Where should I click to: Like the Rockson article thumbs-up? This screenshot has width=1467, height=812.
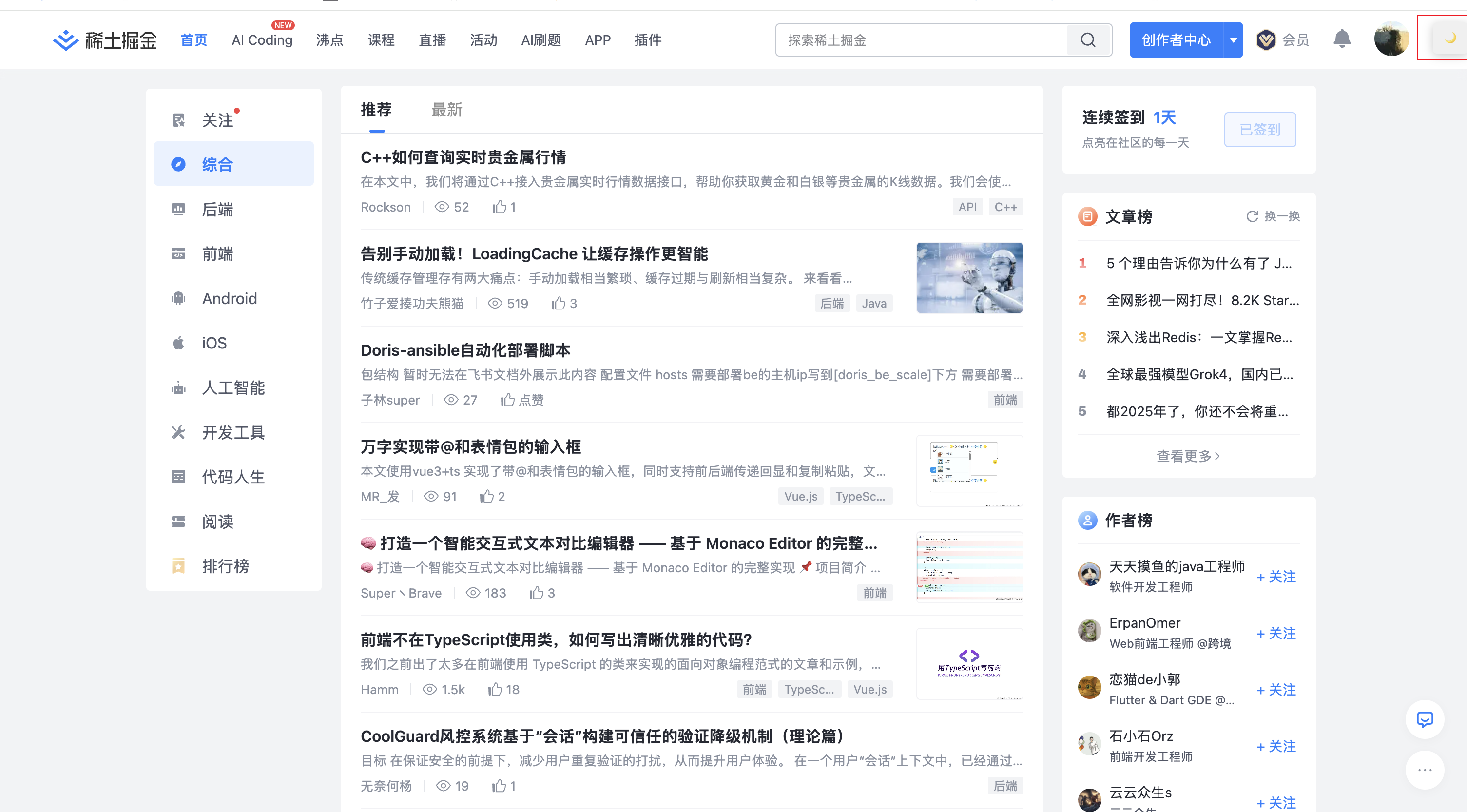(x=504, y=207)
